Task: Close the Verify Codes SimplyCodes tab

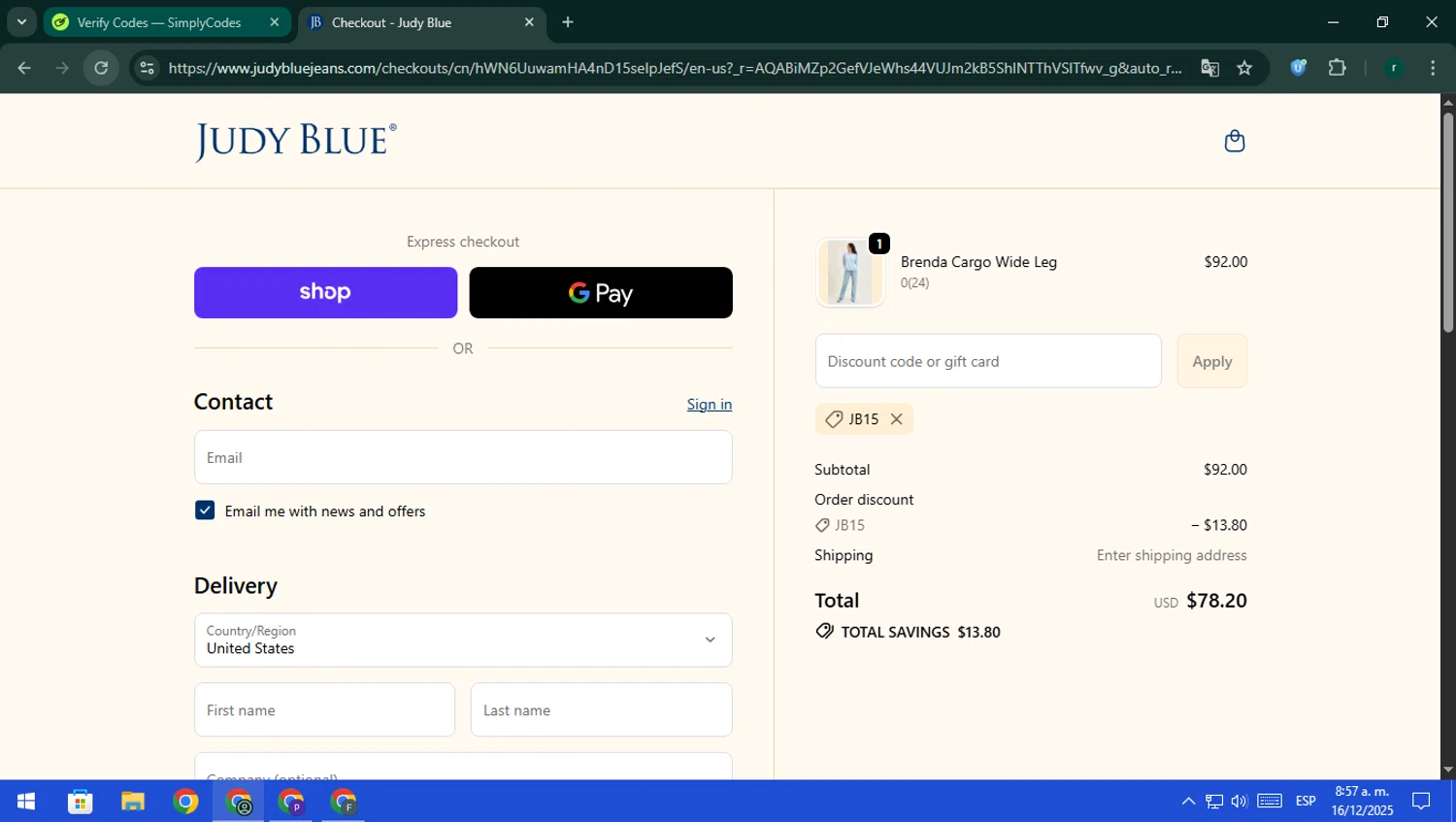Action: 275,22
